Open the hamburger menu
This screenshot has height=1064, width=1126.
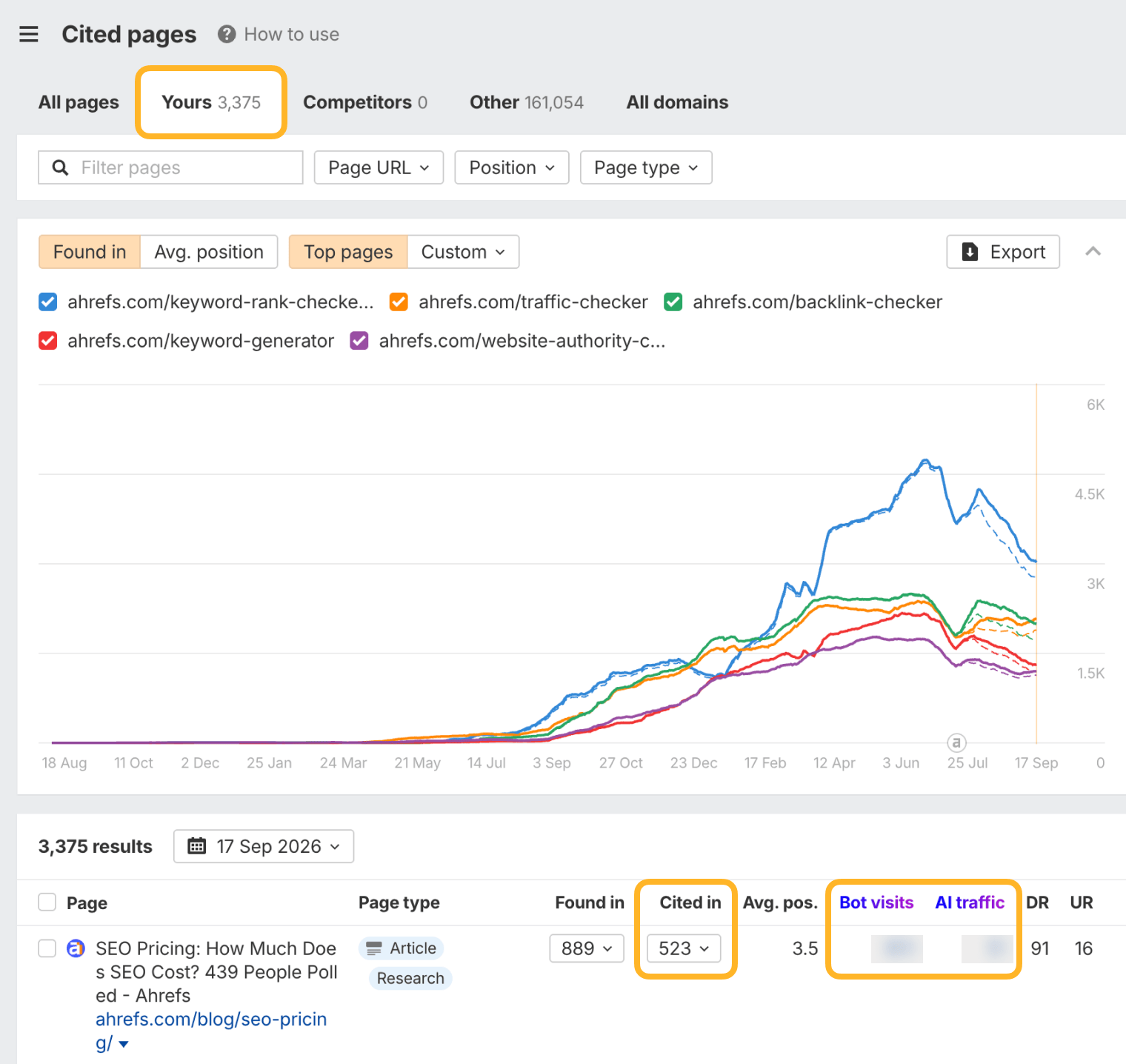click(28, 34)
